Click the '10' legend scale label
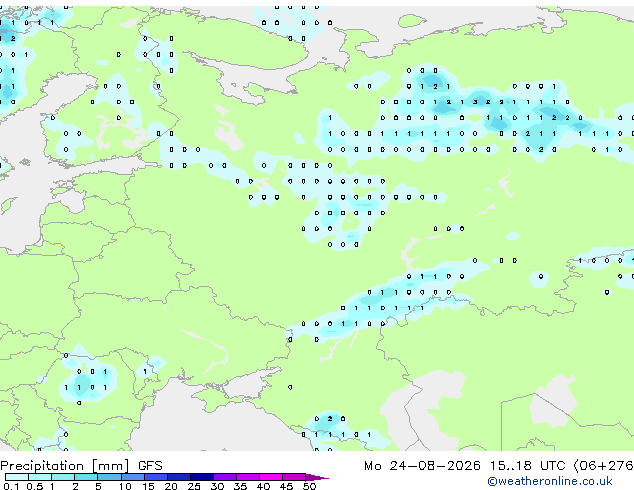634x490 pixels. (125, 486)
